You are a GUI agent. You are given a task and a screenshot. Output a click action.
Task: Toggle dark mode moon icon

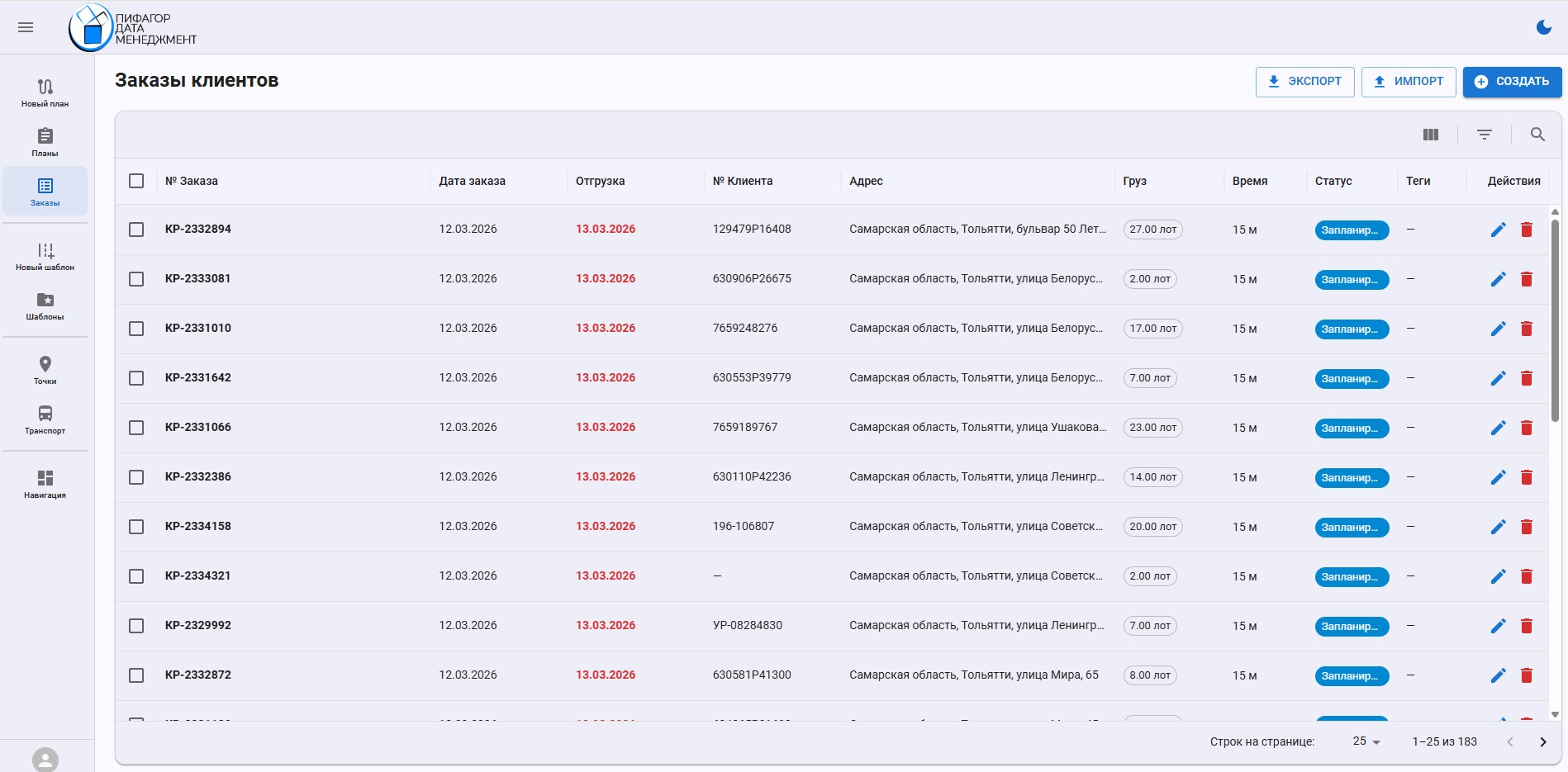pos(1543,27)
